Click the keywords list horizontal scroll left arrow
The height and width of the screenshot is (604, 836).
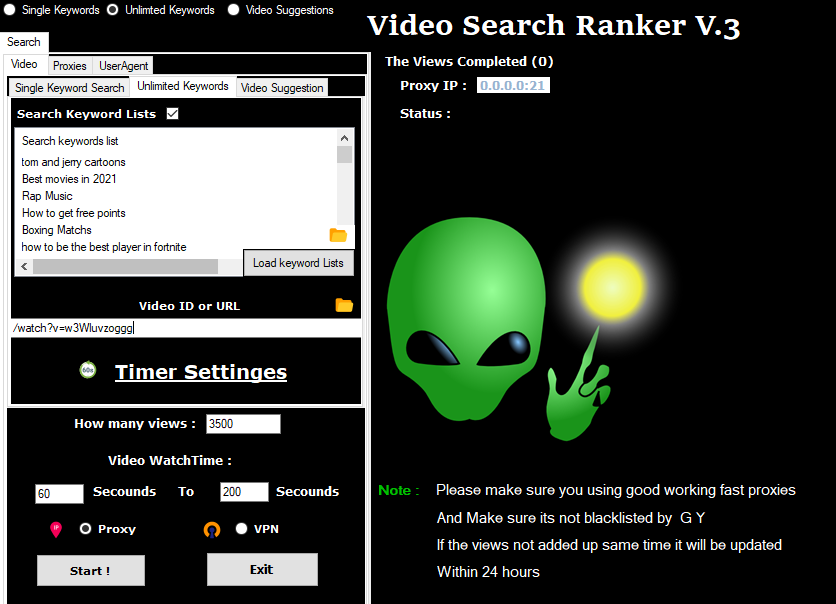click(22, 267)
